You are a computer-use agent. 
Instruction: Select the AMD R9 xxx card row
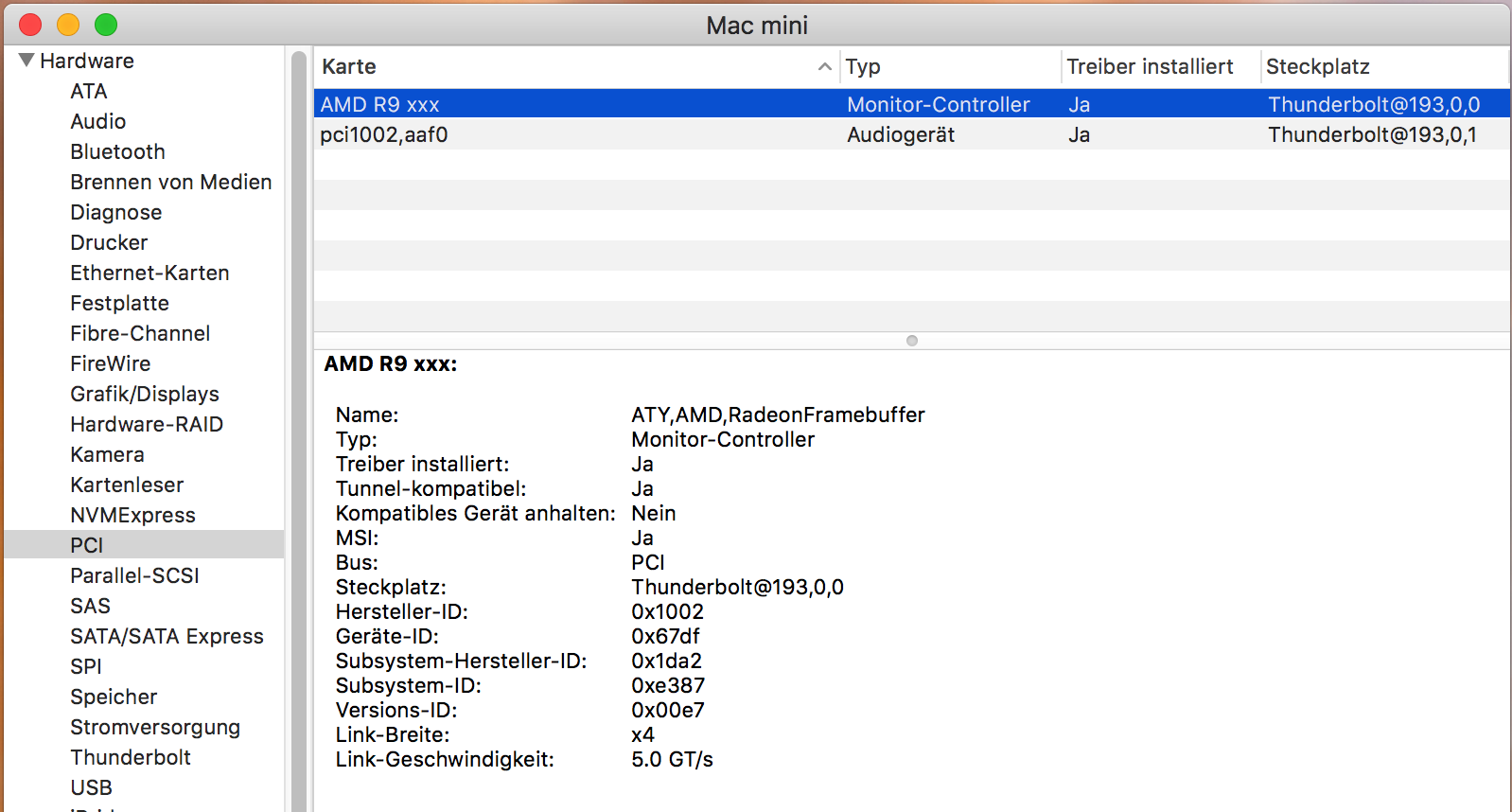(912, 104)
